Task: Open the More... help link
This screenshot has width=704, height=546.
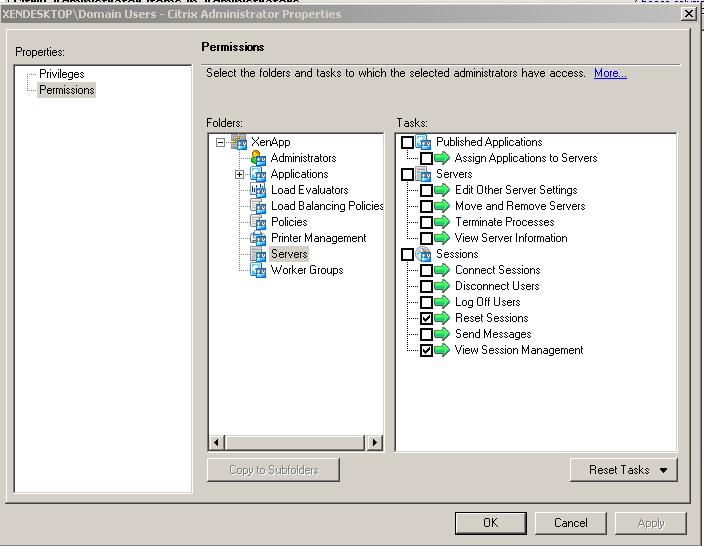Action: pyautogui.click(x=610, y=73)
